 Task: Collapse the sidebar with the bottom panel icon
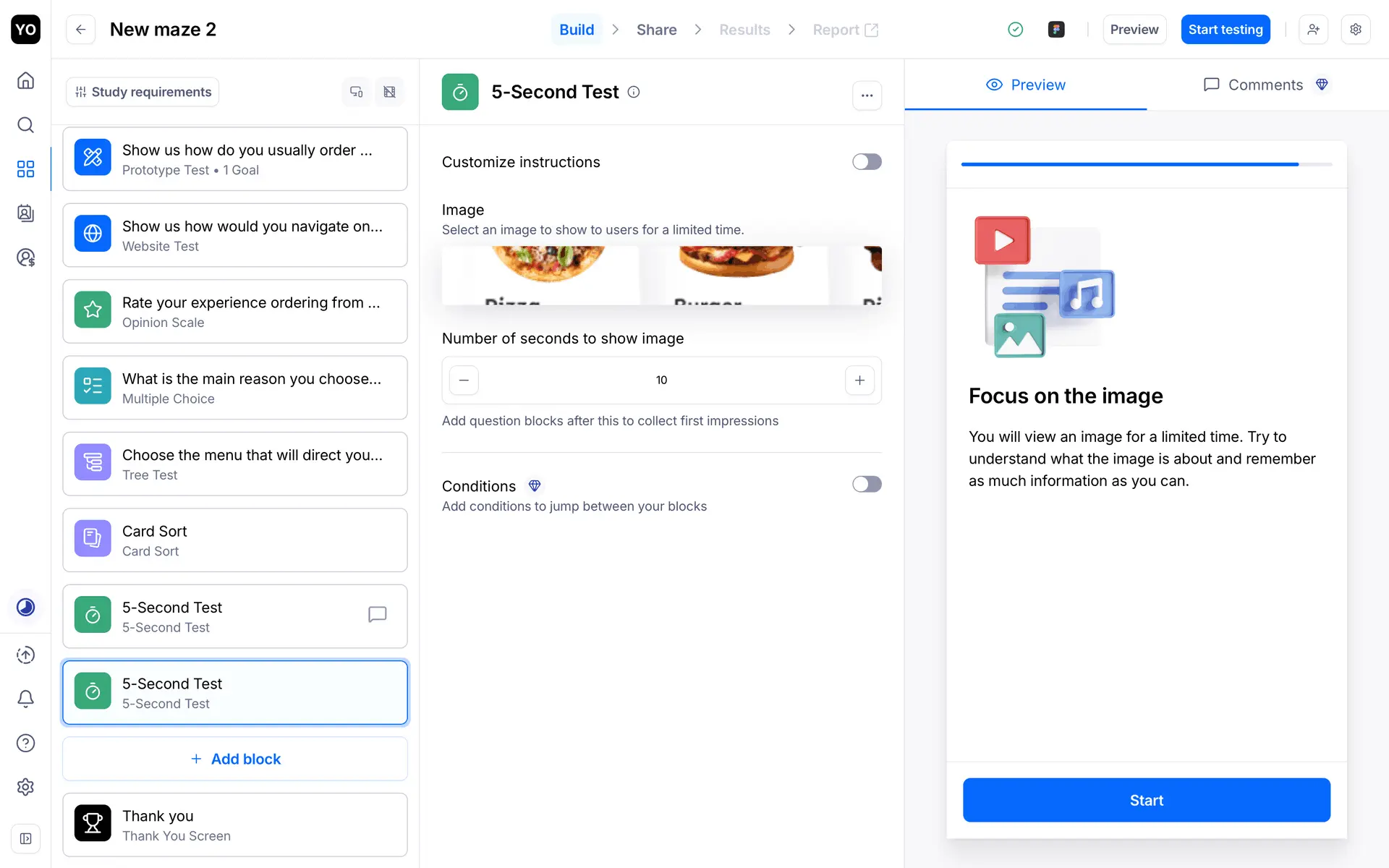25,838
